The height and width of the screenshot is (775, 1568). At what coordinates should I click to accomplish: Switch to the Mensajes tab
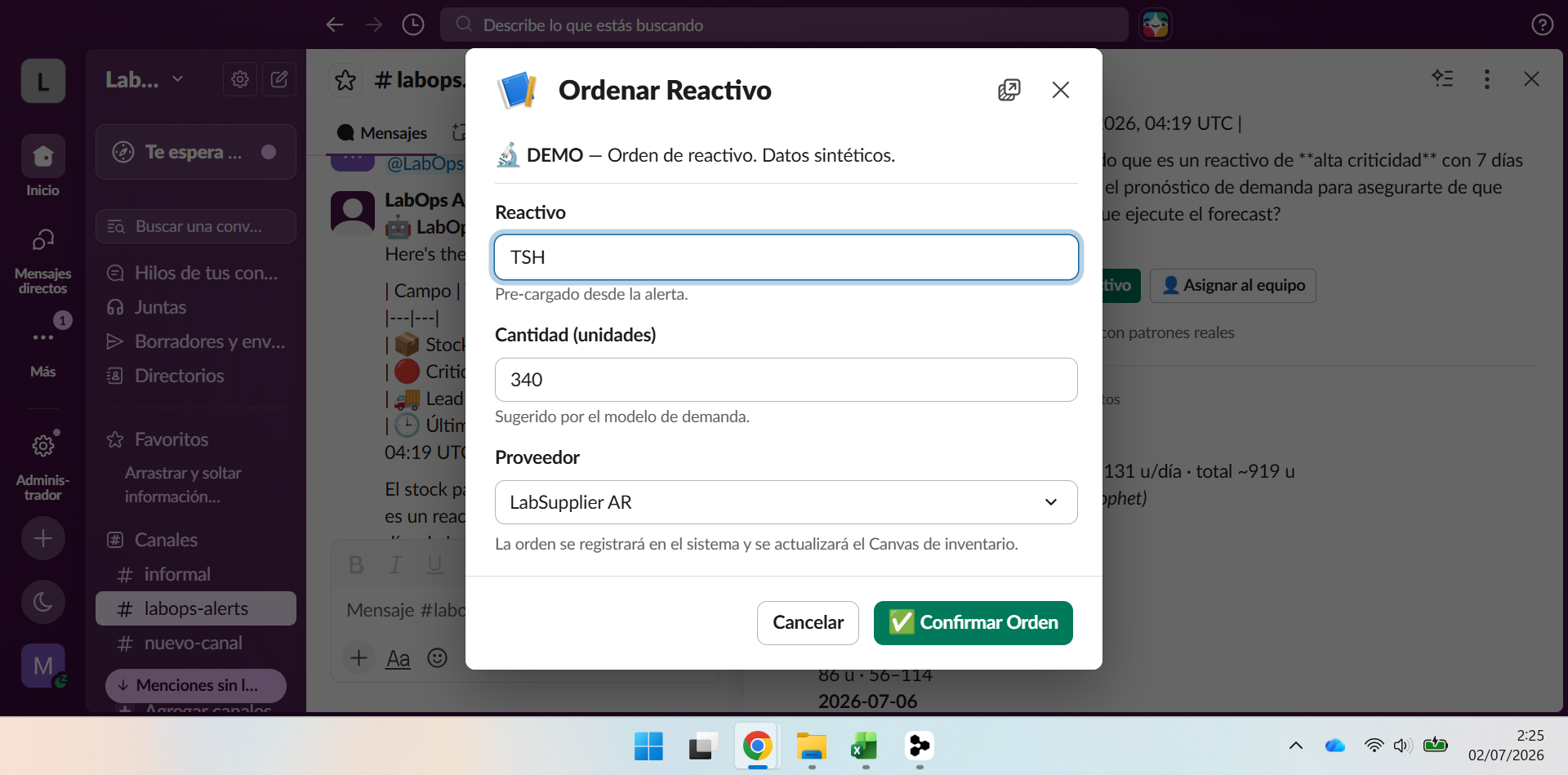[382, 133]
